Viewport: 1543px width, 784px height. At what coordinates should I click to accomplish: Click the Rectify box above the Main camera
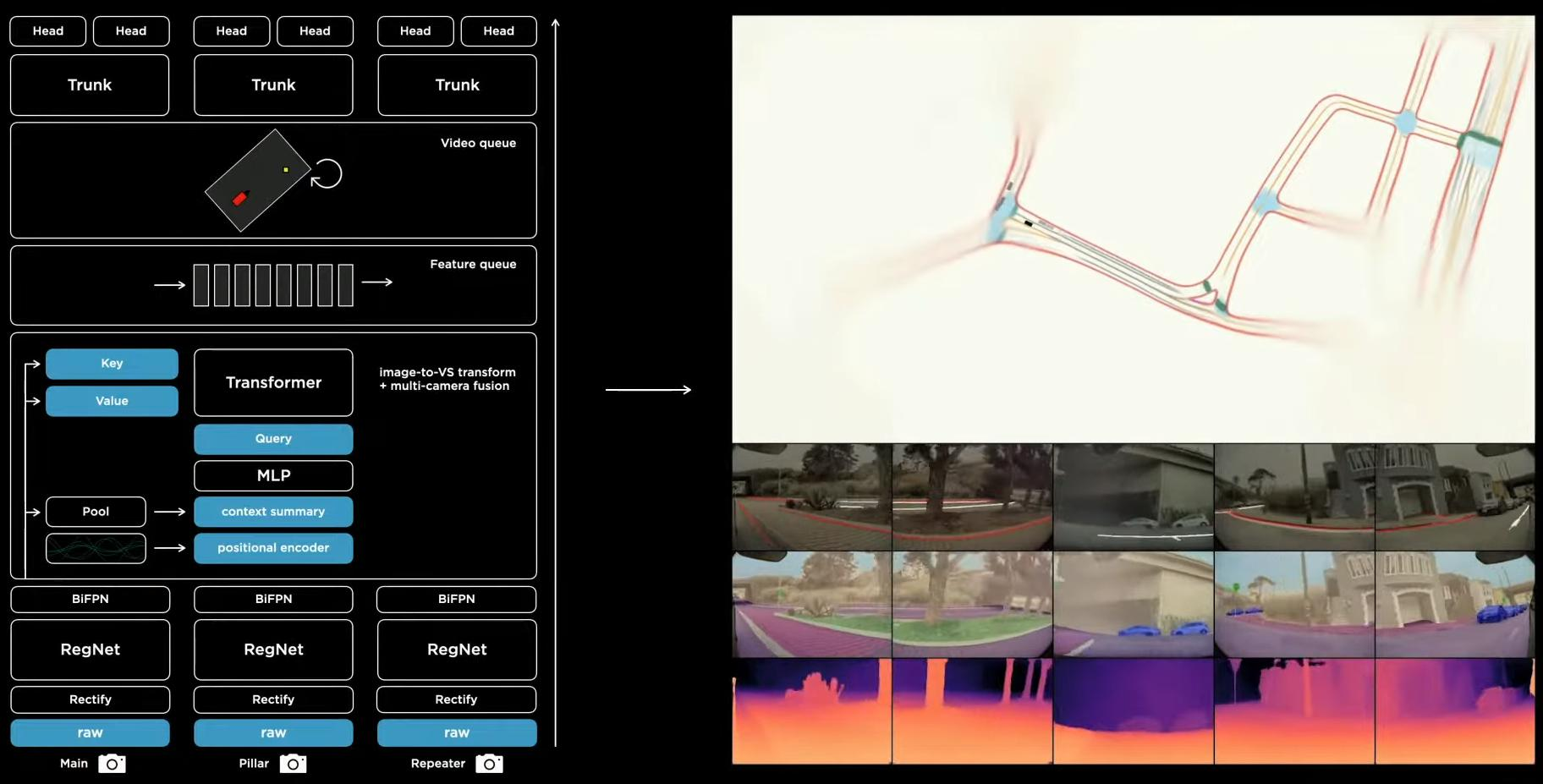click(x=91, y=699)
